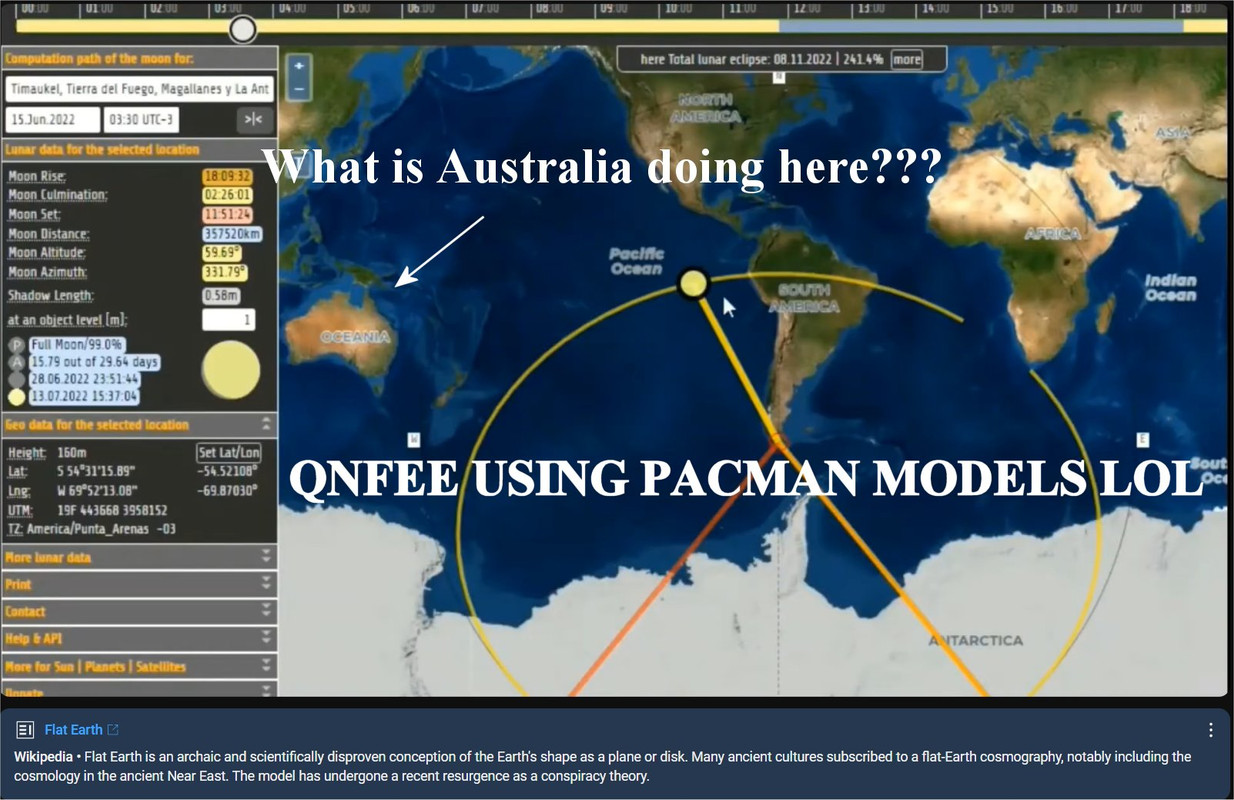Image resolution: width=1234 pixels, height=800 pixels.
Task: Click the A apogee circle icon
Action: [x=16, y=362]
